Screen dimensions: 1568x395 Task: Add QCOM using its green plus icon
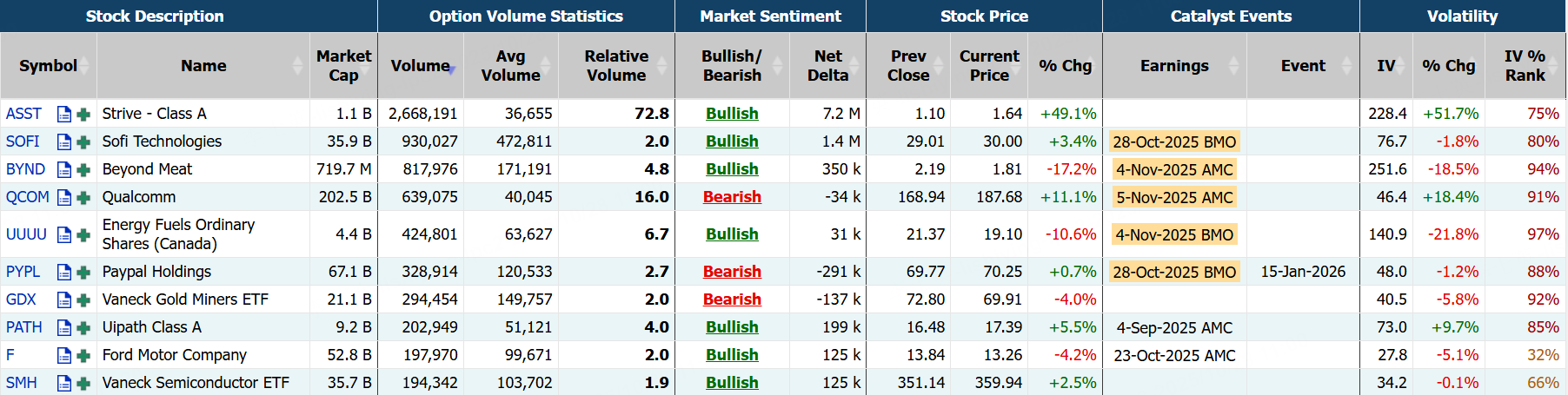pyautogui.click(x=83, y=197)
